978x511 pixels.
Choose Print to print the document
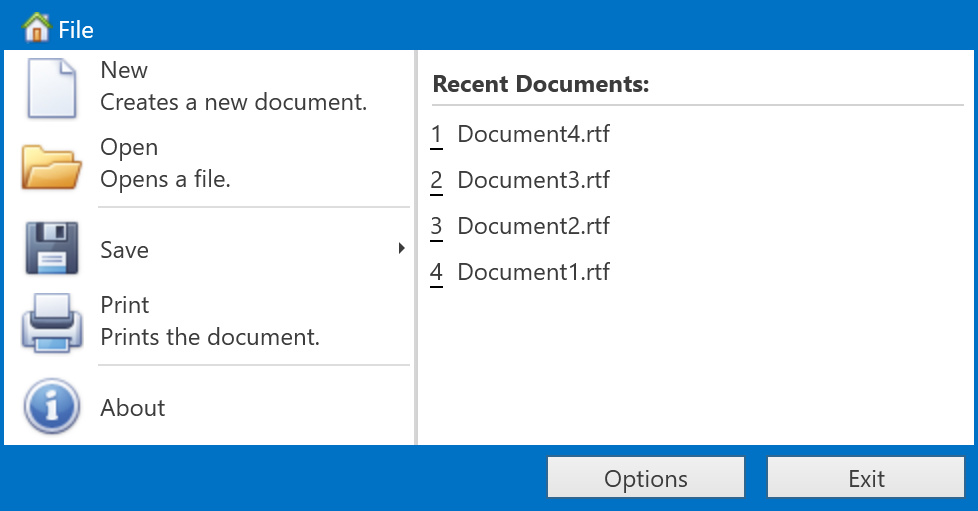pos(125,305)
